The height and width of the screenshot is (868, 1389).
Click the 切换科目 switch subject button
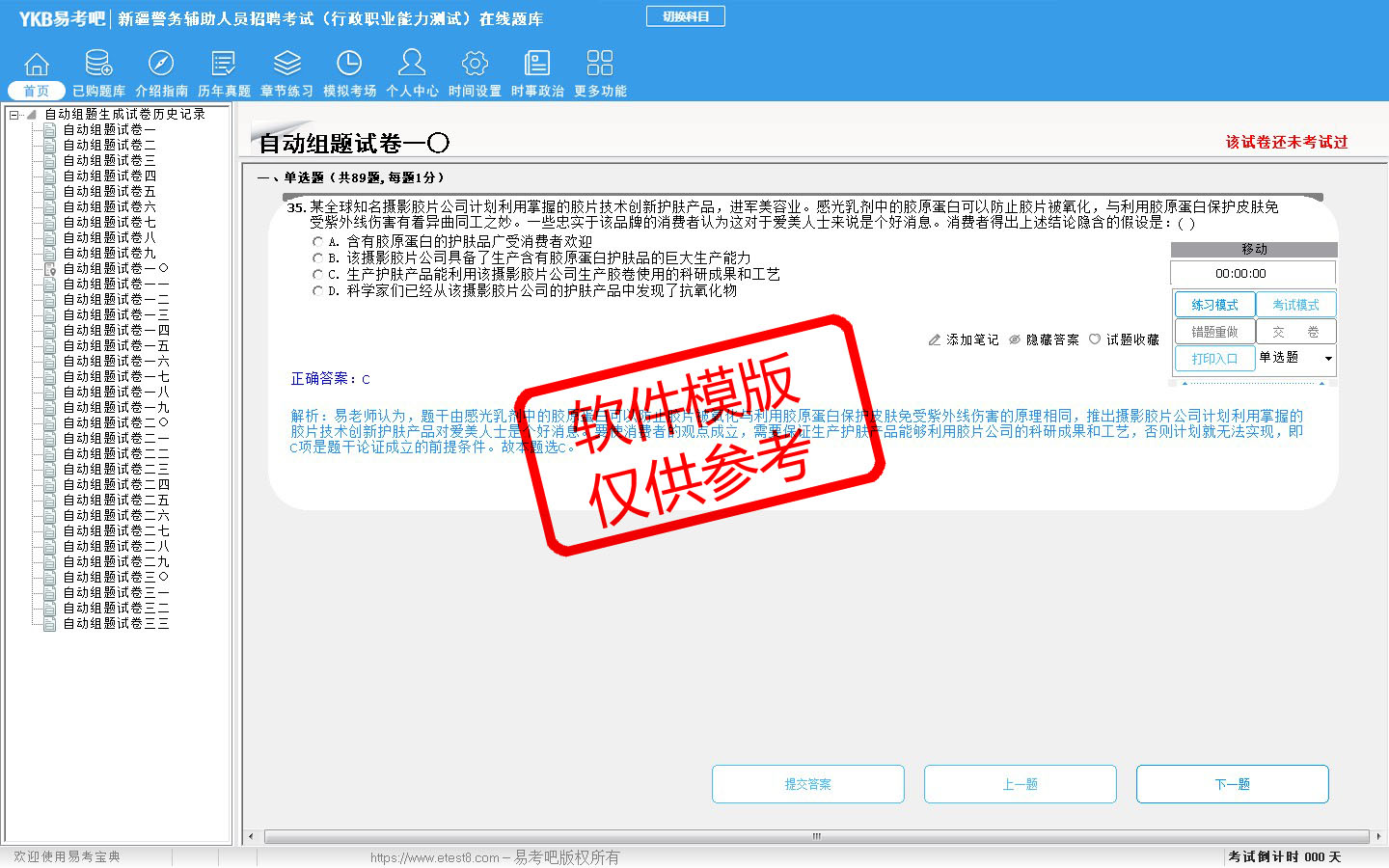[685, 16]
